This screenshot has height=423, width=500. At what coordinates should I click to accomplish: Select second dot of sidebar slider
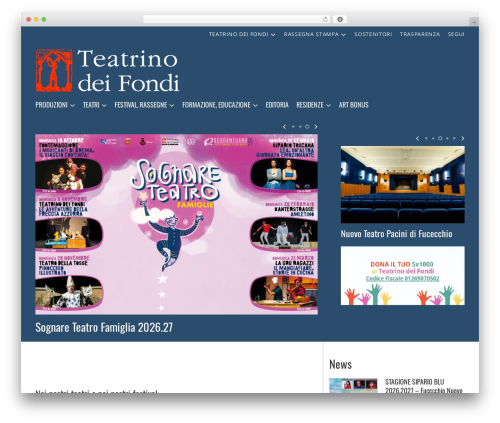click(433, 138)
